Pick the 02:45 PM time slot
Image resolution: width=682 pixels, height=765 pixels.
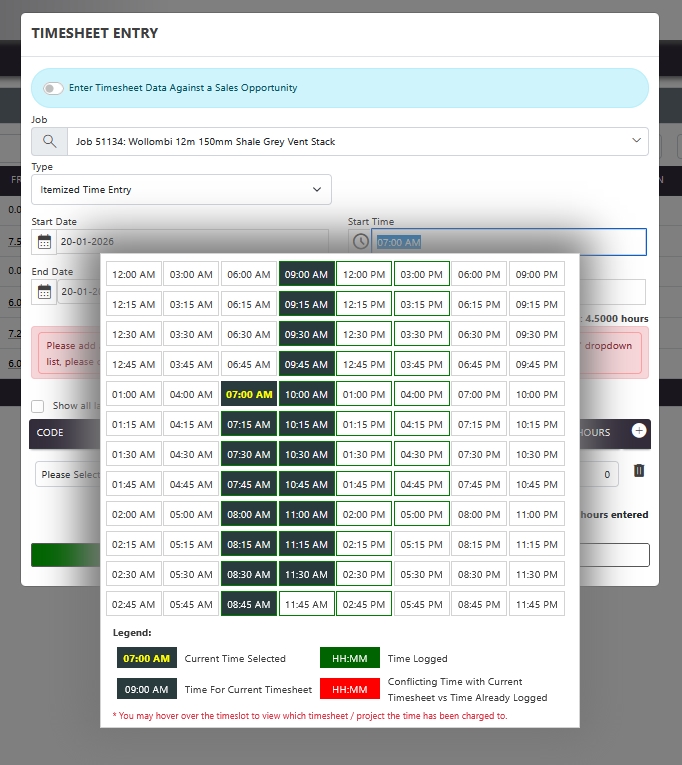(x=364, y=604)
